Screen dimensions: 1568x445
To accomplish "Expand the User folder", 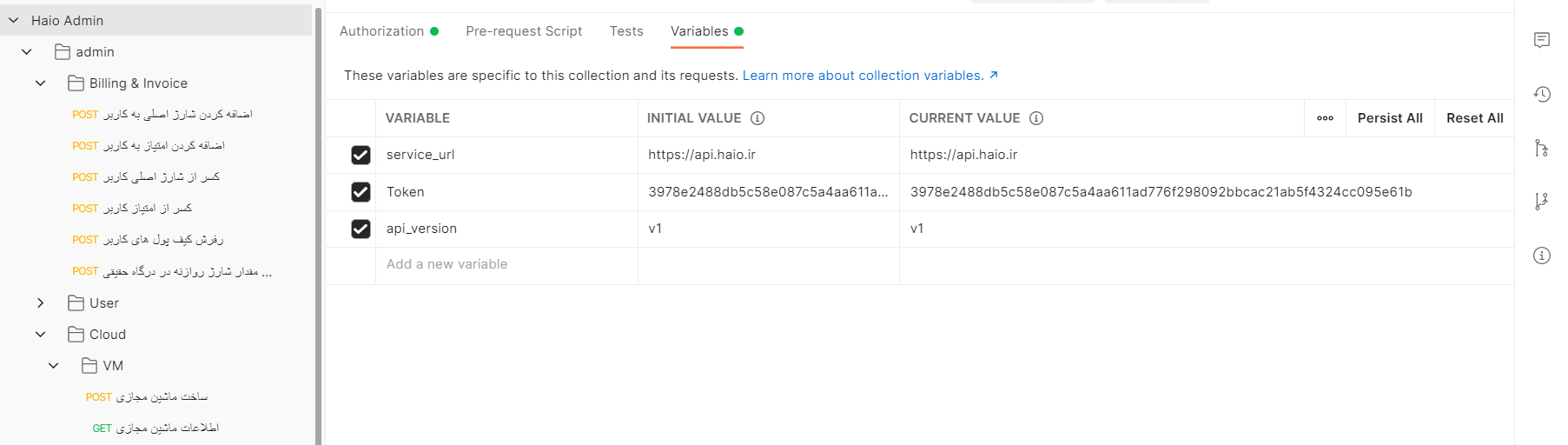I will click(x=41, y=303).
